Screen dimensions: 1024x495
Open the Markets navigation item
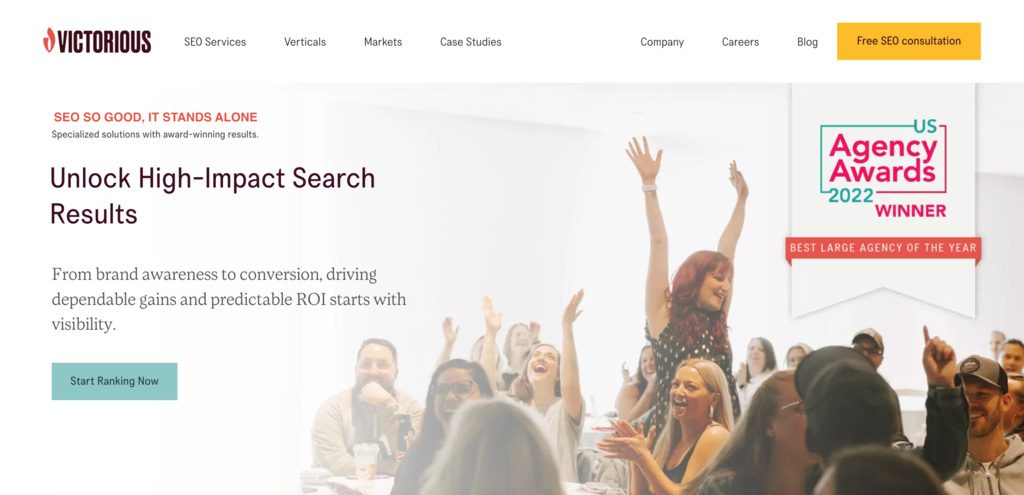pyautogui.click(x=383, y=42)
